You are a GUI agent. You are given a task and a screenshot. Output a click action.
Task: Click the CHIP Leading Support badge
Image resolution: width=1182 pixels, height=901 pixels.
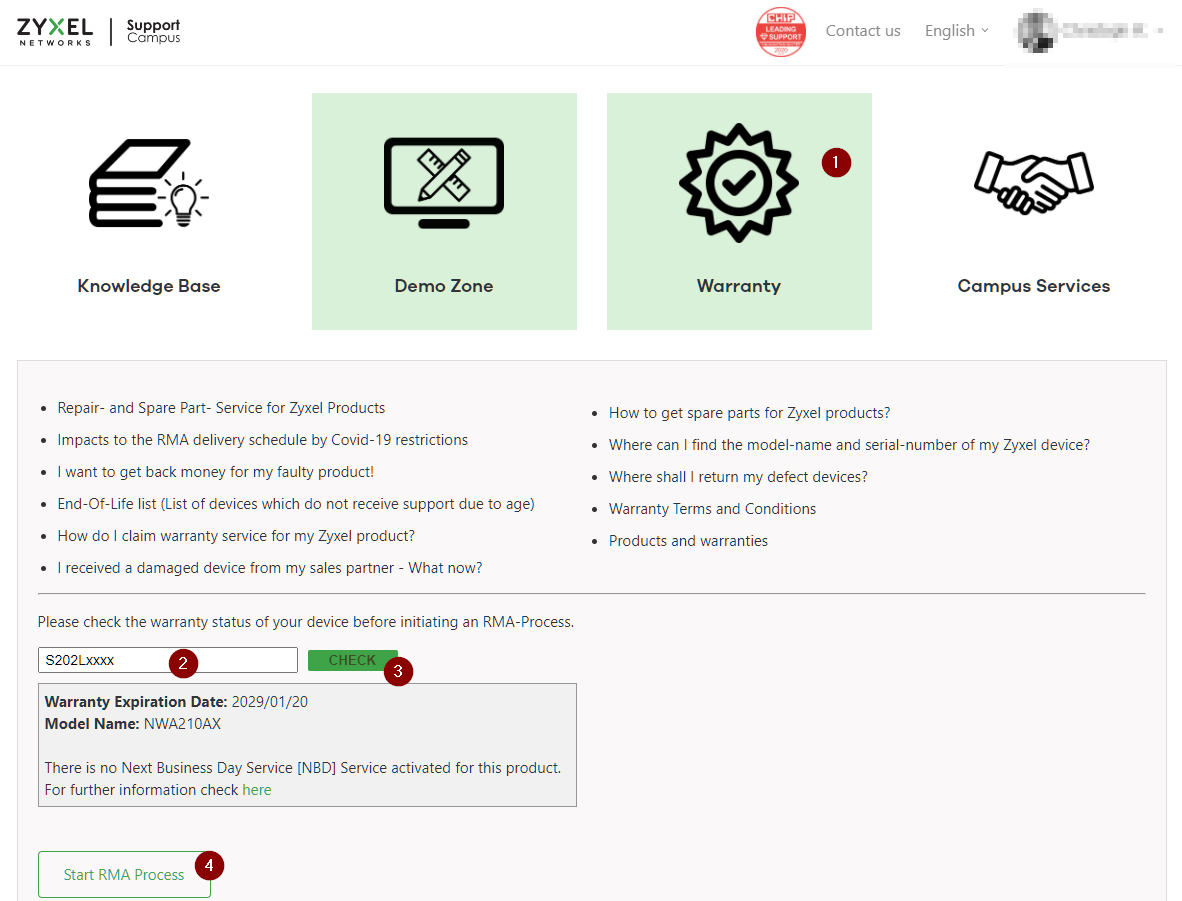click(780, 32)
